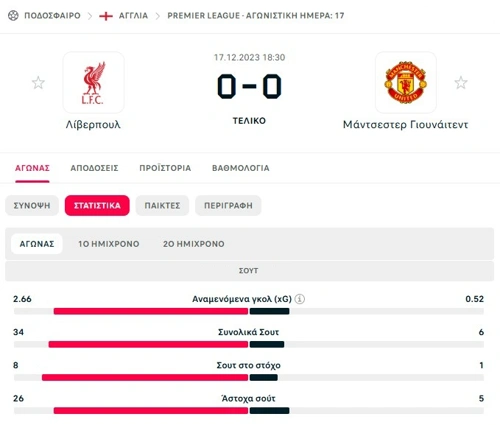
Task: Click the England flag icon
Action: 106,16
